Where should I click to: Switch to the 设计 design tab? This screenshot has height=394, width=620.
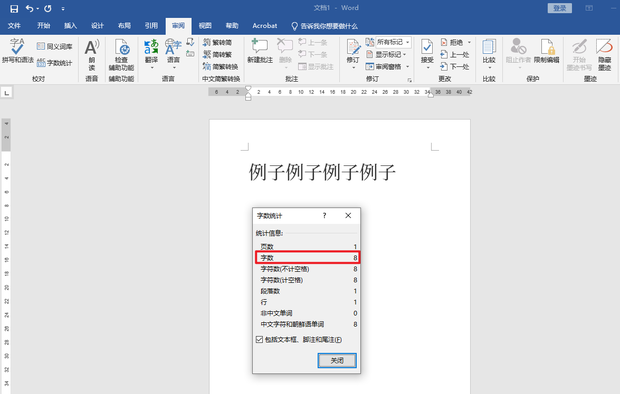97,26
